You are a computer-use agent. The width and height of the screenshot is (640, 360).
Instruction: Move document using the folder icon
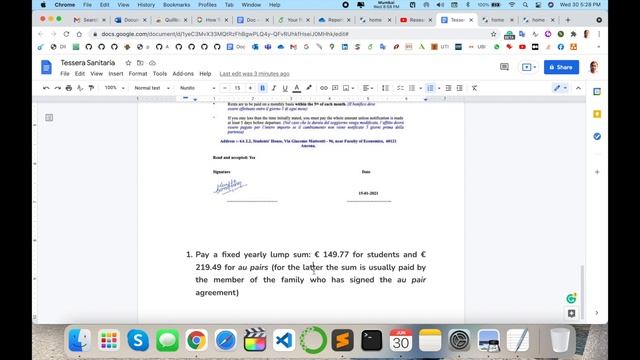point(140,63)
